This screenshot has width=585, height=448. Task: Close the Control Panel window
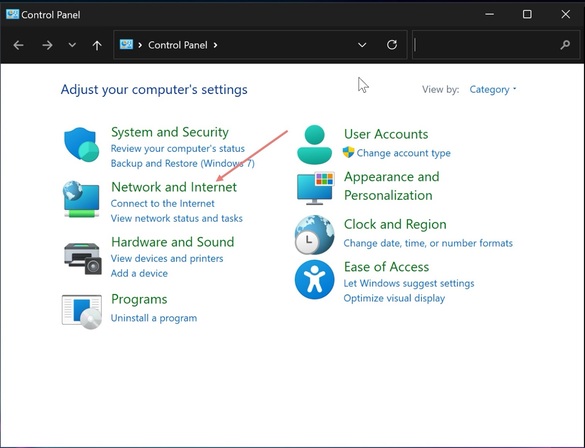(566, 14)
